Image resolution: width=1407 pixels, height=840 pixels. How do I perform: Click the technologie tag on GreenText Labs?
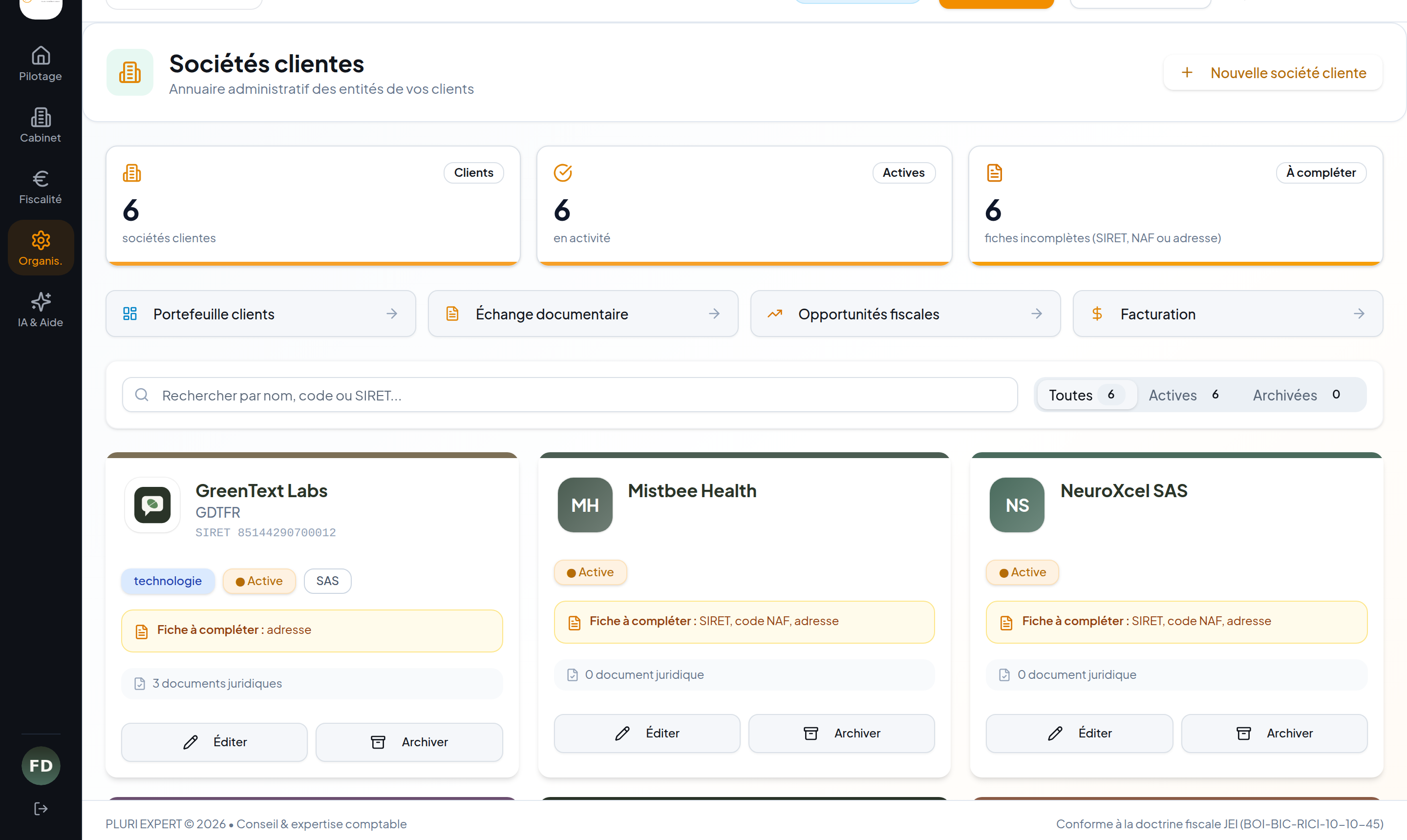point(168,581)
